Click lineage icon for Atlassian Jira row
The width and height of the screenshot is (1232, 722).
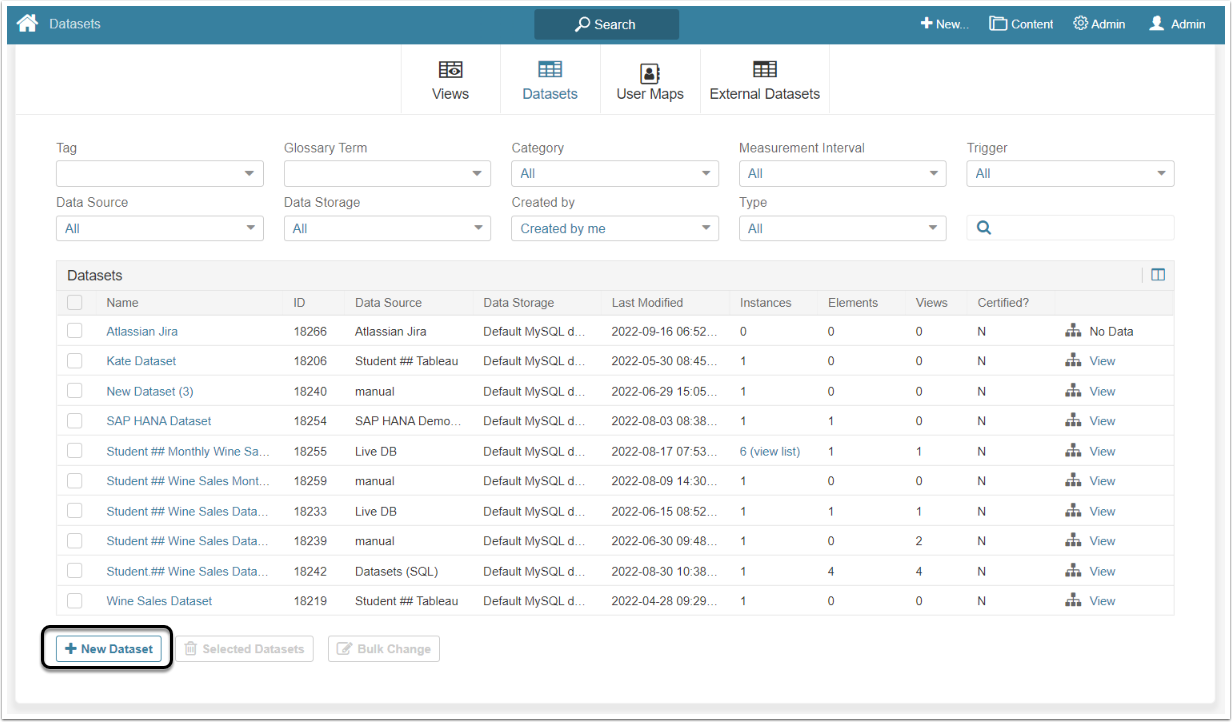(1073, 331)
